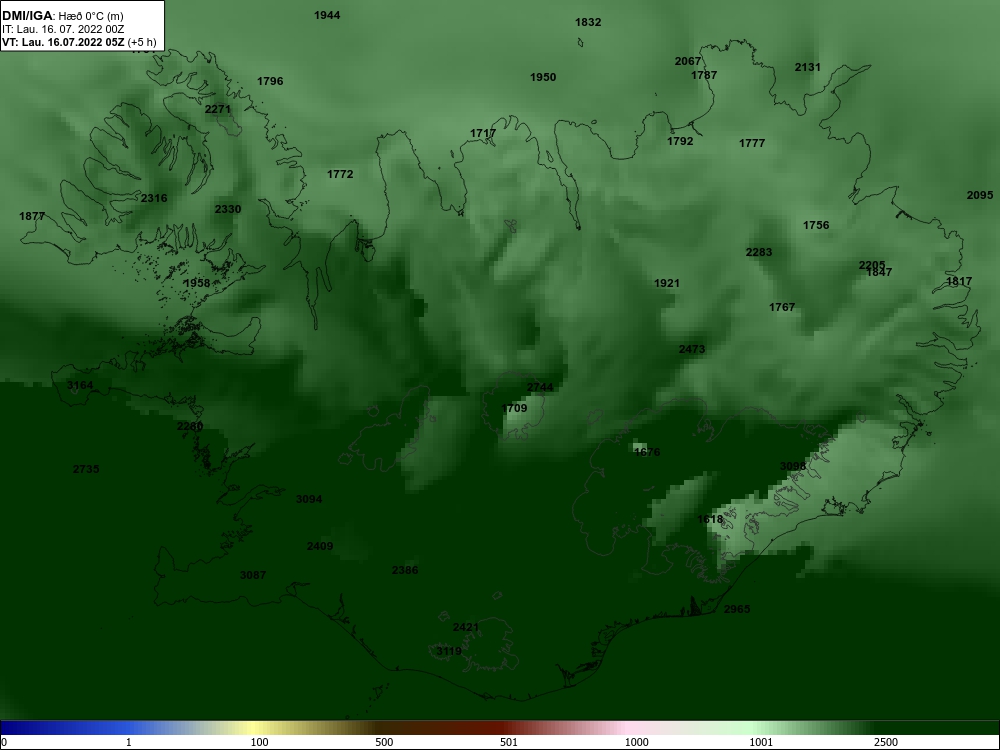Click the 2965 label off the southeast coast
This screenshot has width=1000, height=750.
[x=737, y=610]
